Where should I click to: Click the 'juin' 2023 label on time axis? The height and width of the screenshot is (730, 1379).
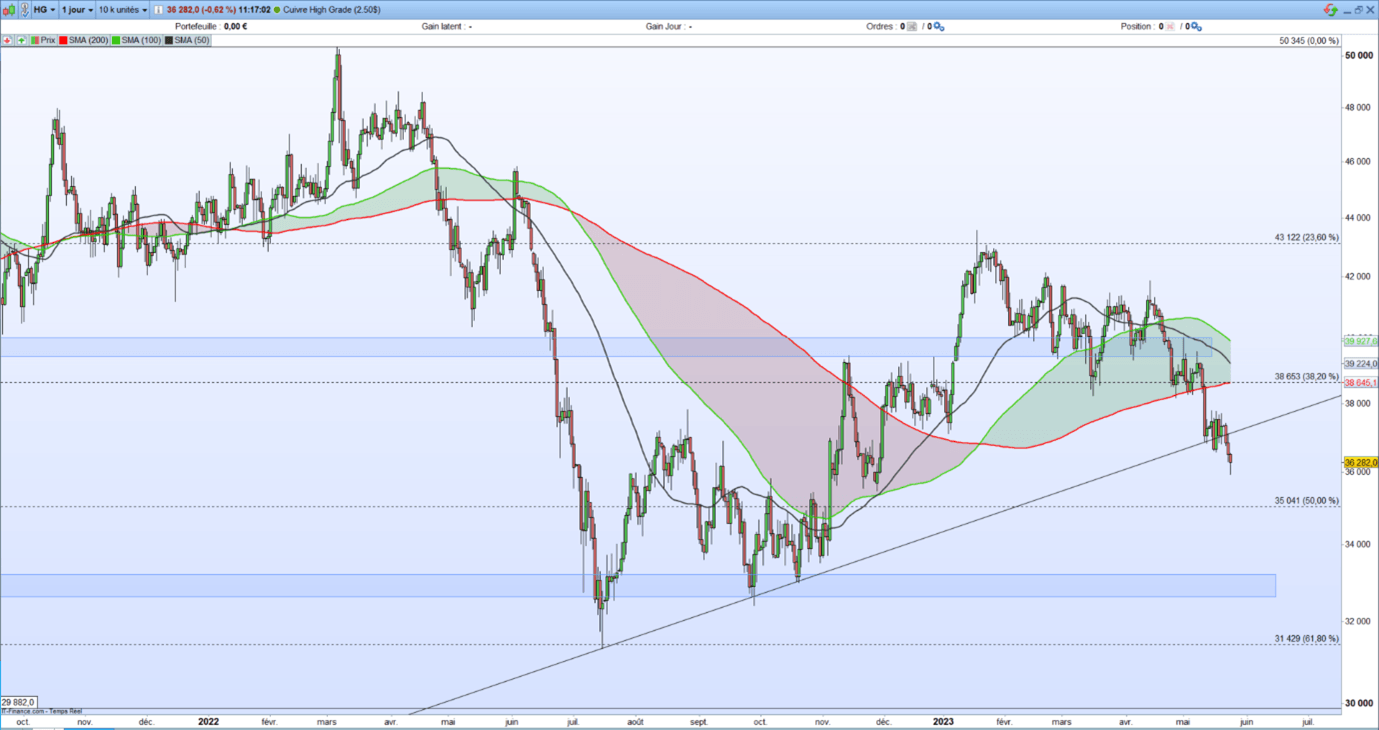pos(1246,721)
